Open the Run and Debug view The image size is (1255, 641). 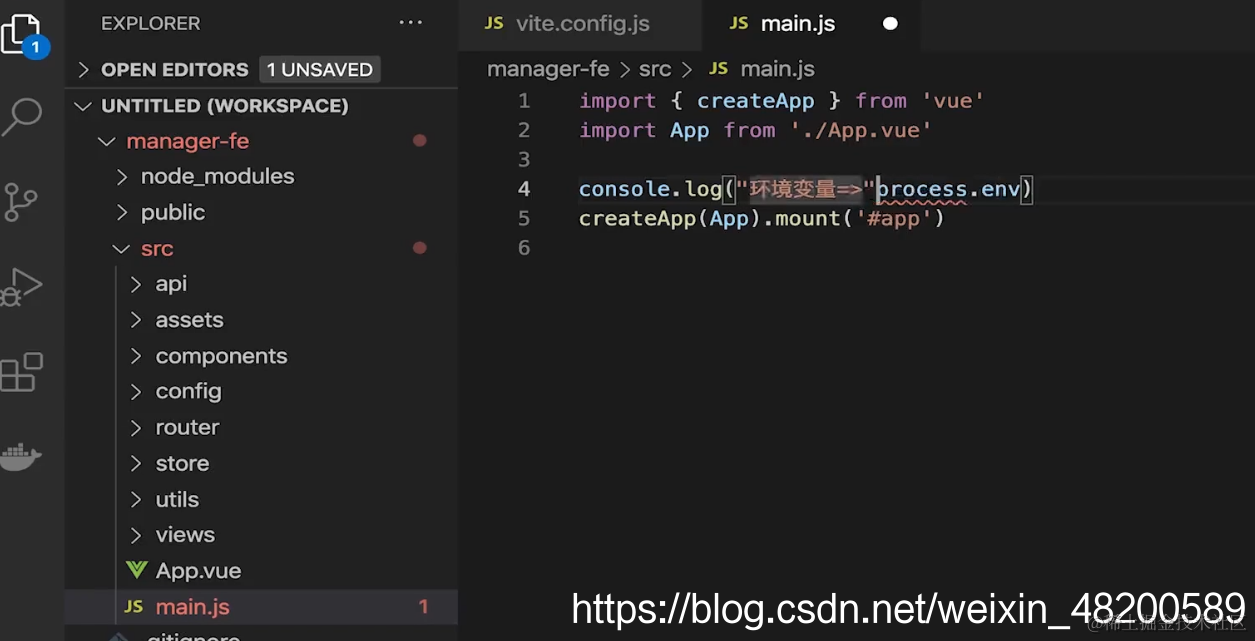22,287
